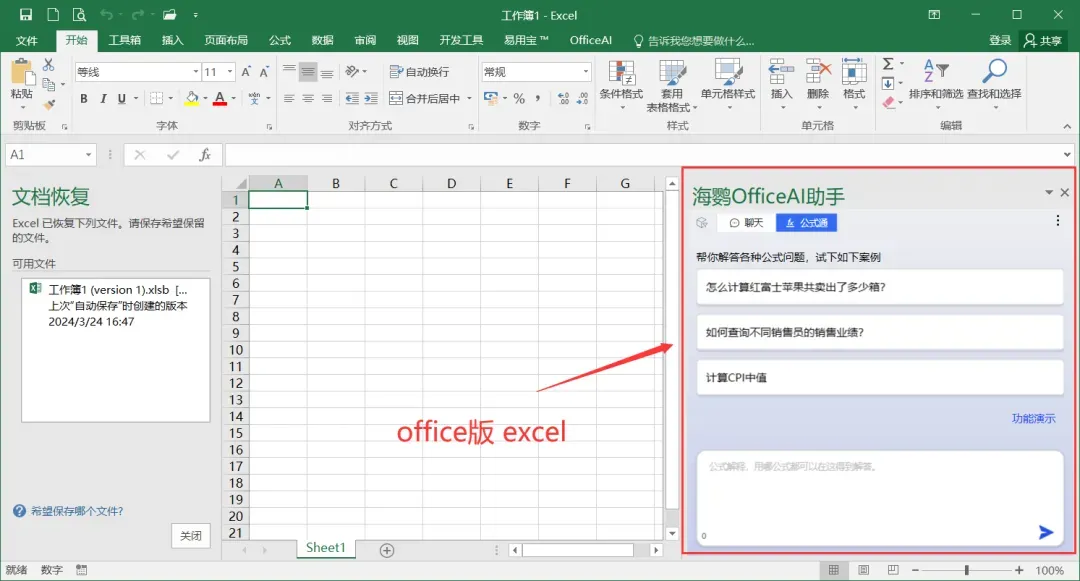Click the 关闭 button in document recovery pane

(x=191, y=536)
